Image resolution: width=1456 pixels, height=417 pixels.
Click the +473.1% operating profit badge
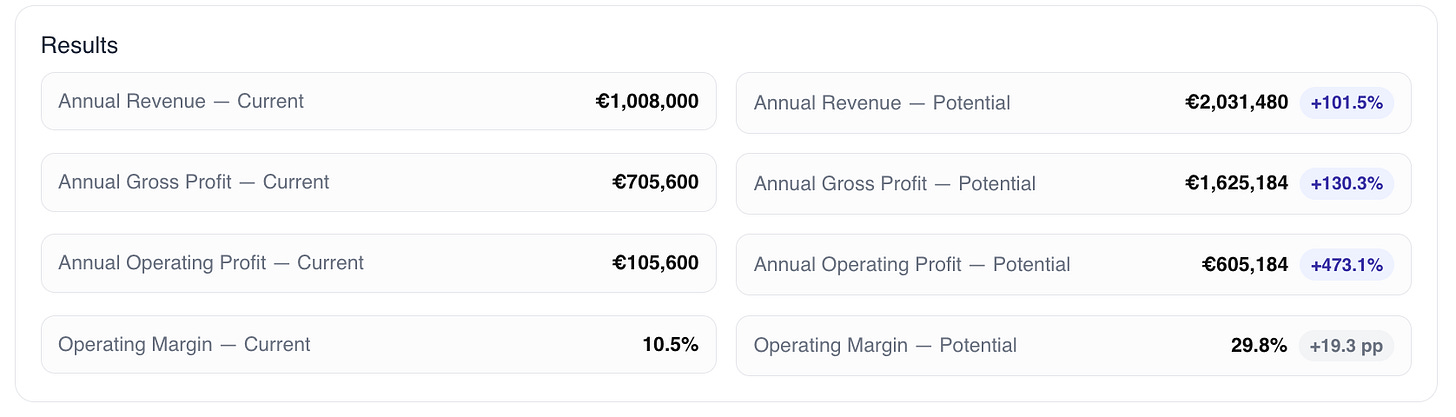click(1346, 265)
